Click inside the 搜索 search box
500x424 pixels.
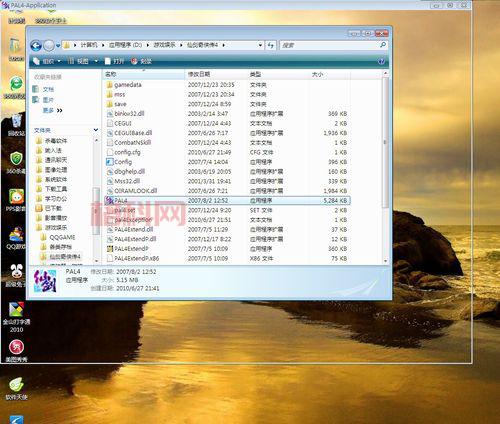click(328, 45)
